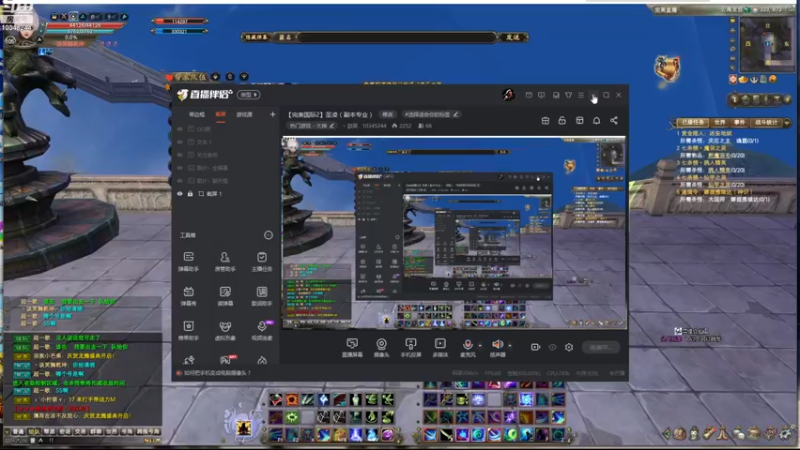Image resolution: width=800 pixels, height=450 pixels.
Task: Add 多媒体 media source
Action: tap(440, 347)
